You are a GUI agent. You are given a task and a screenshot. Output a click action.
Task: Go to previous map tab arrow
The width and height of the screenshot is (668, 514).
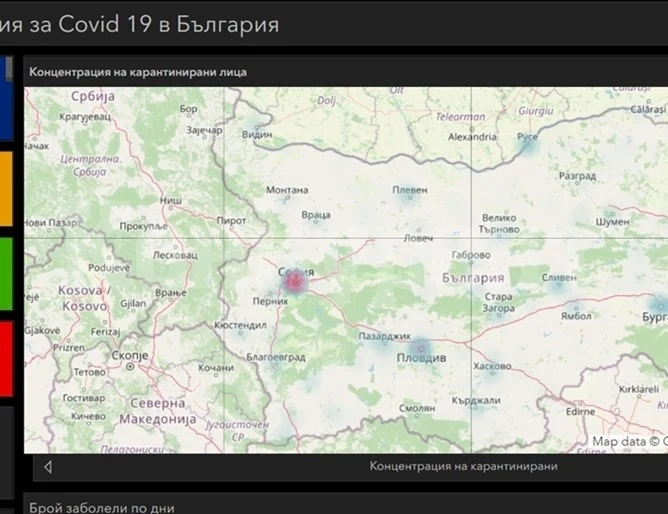tap(48, 467)
